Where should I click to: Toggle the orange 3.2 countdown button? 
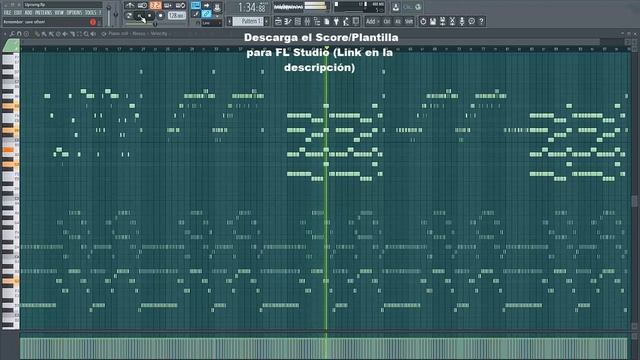(155, 6)
